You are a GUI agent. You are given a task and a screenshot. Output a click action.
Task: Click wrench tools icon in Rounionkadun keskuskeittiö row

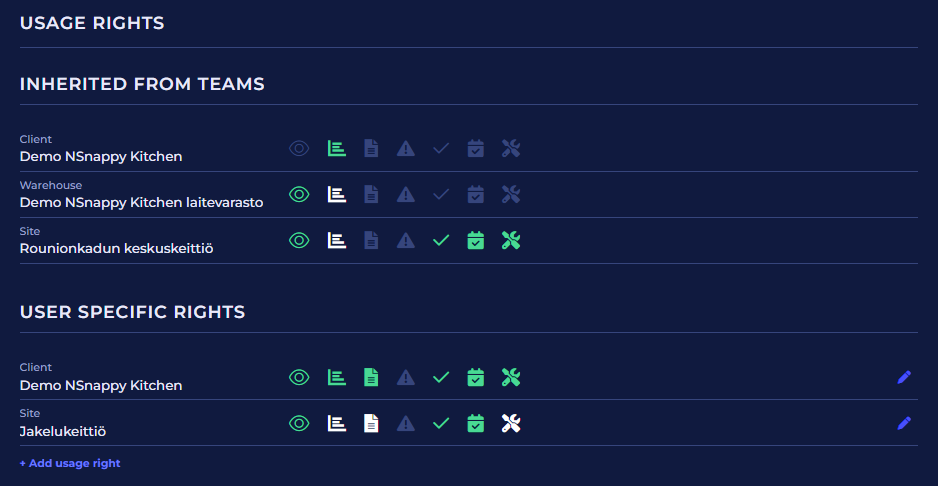(511, 240)
